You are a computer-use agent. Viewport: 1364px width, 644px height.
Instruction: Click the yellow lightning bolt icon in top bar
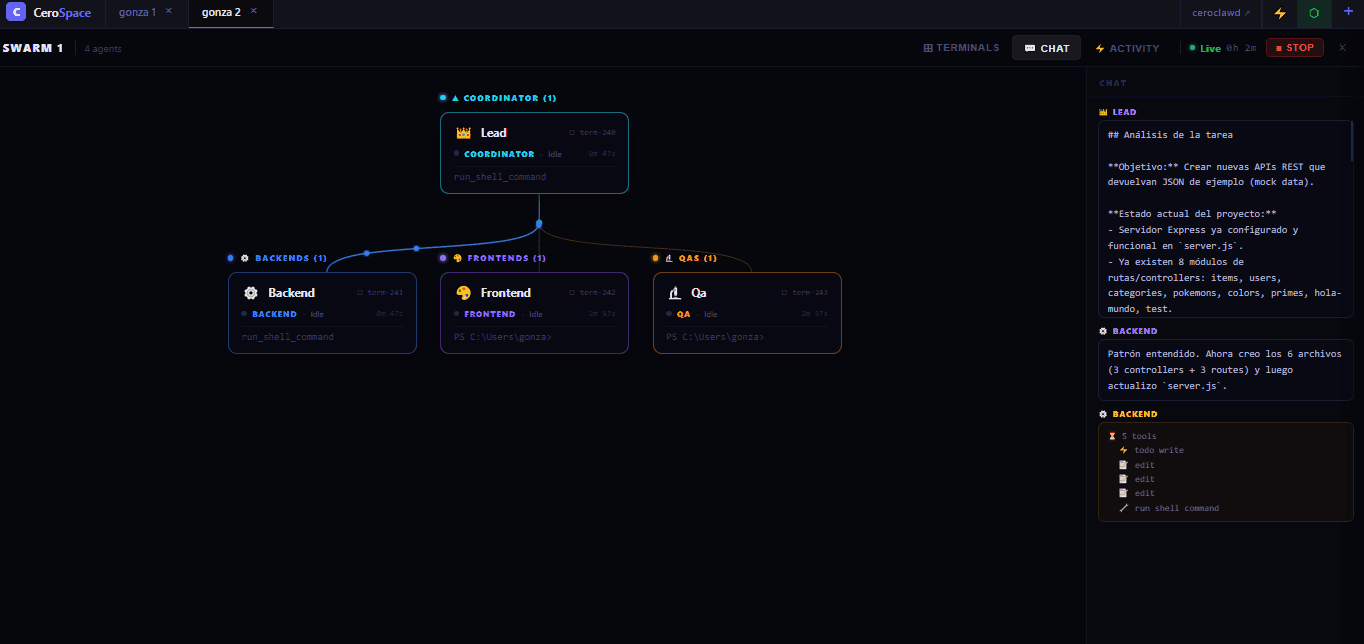1279,13
